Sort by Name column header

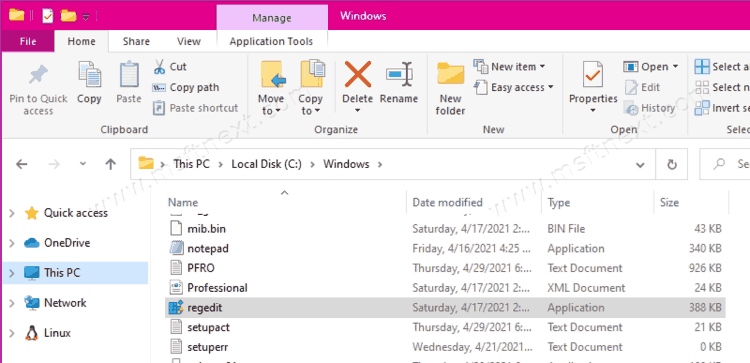183,202
